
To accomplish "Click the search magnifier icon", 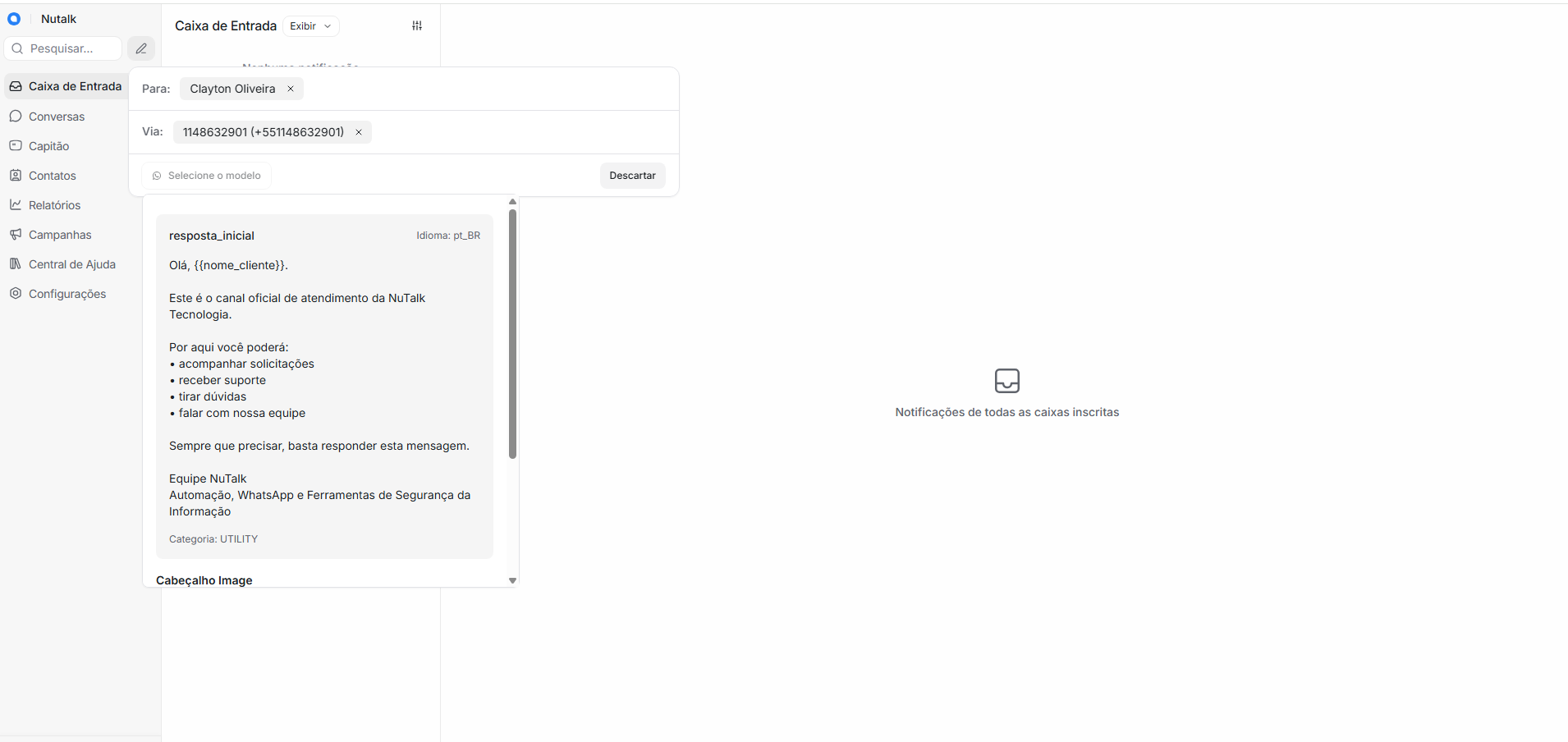I will 17,48.
